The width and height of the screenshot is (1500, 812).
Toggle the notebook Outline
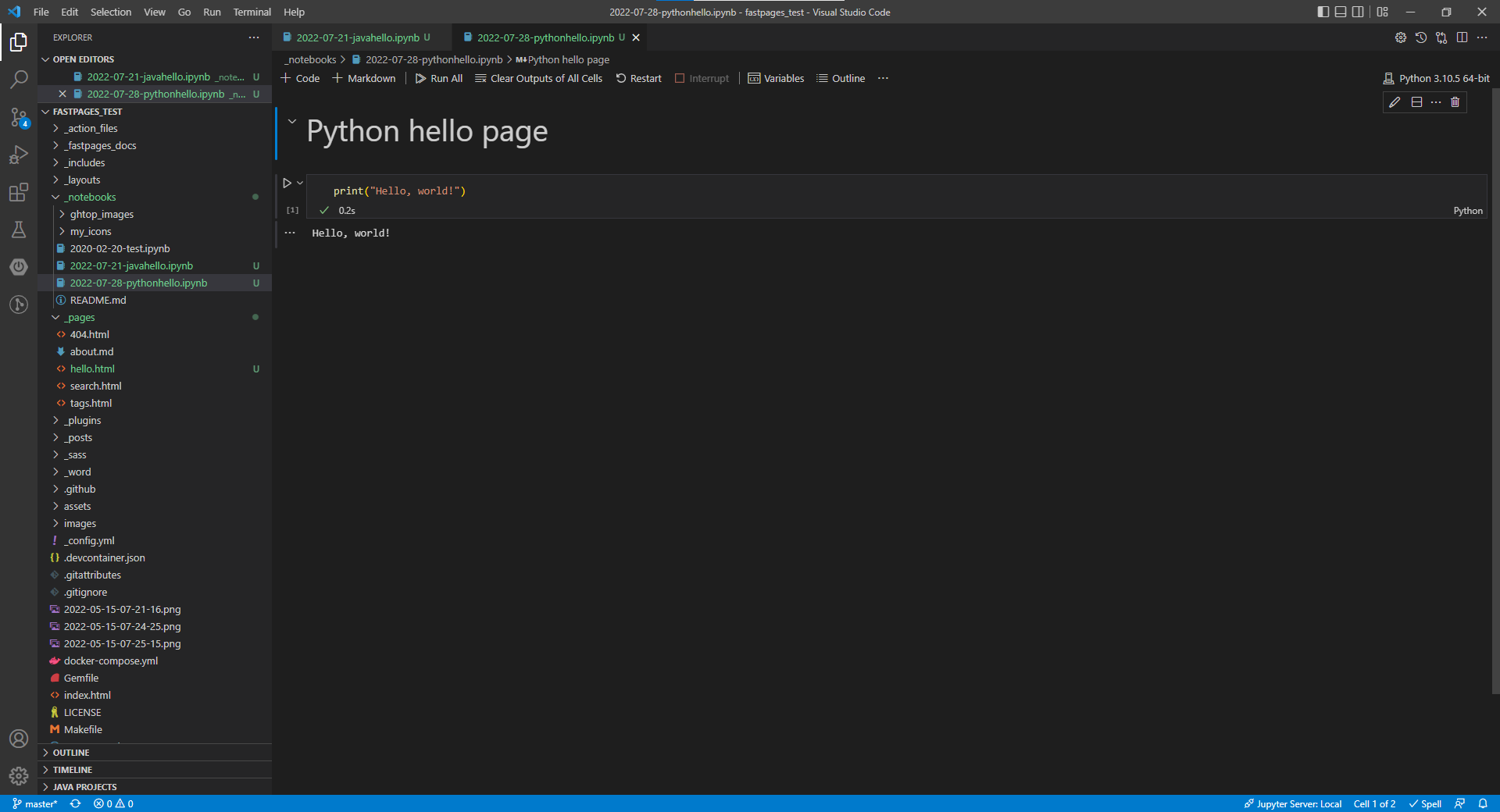click(x=841, y=78)
